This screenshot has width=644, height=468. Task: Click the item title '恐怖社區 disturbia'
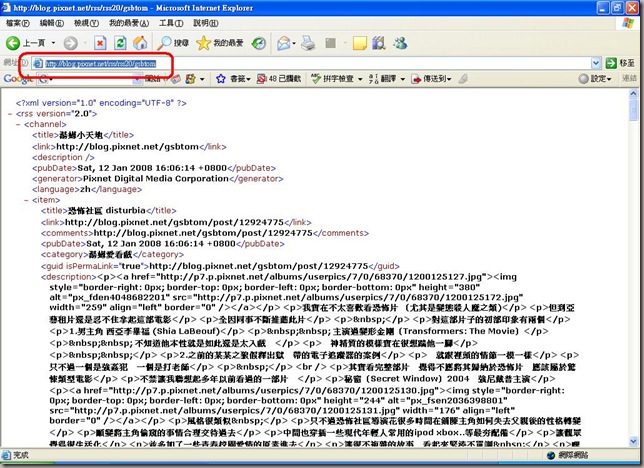point(107,211)
